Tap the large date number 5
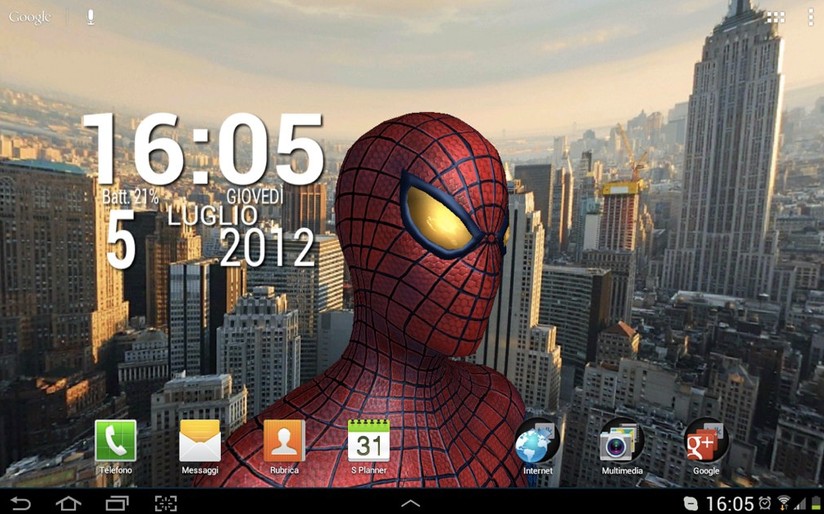The height and width of the screenshot is (514, 824). [121, 240]
